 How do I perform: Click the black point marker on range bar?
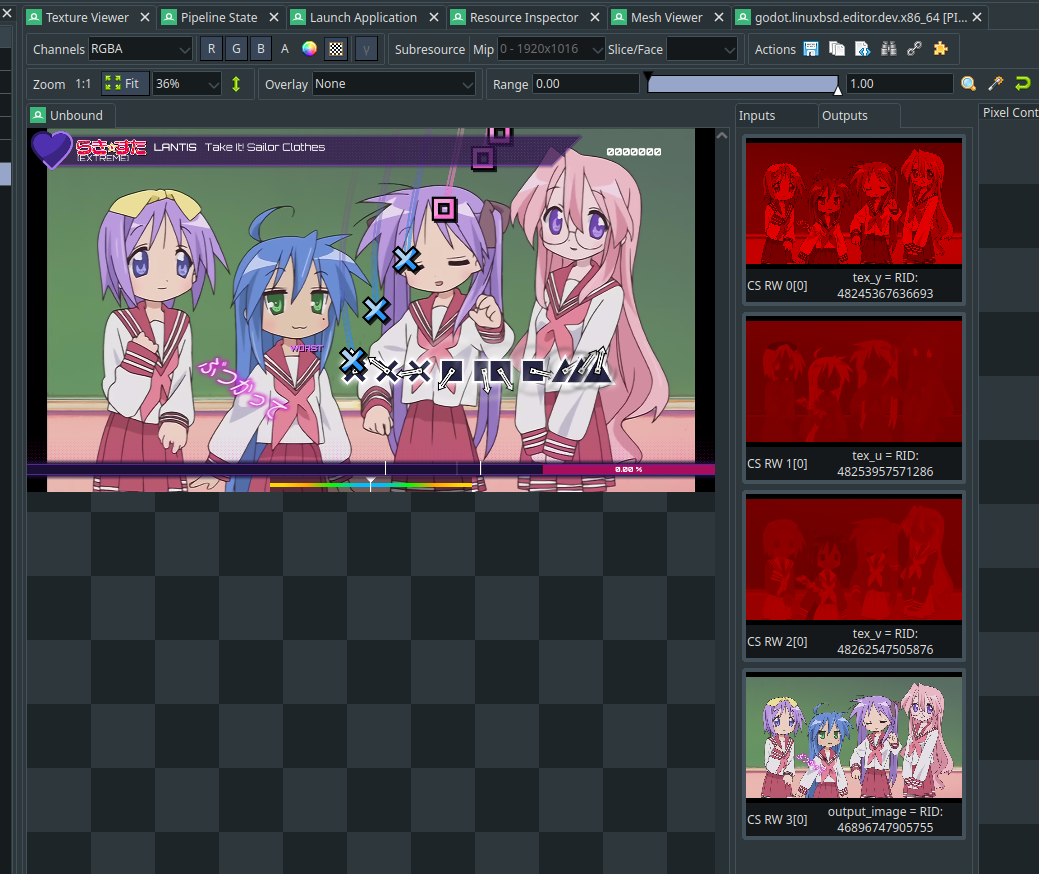[648, 76]
